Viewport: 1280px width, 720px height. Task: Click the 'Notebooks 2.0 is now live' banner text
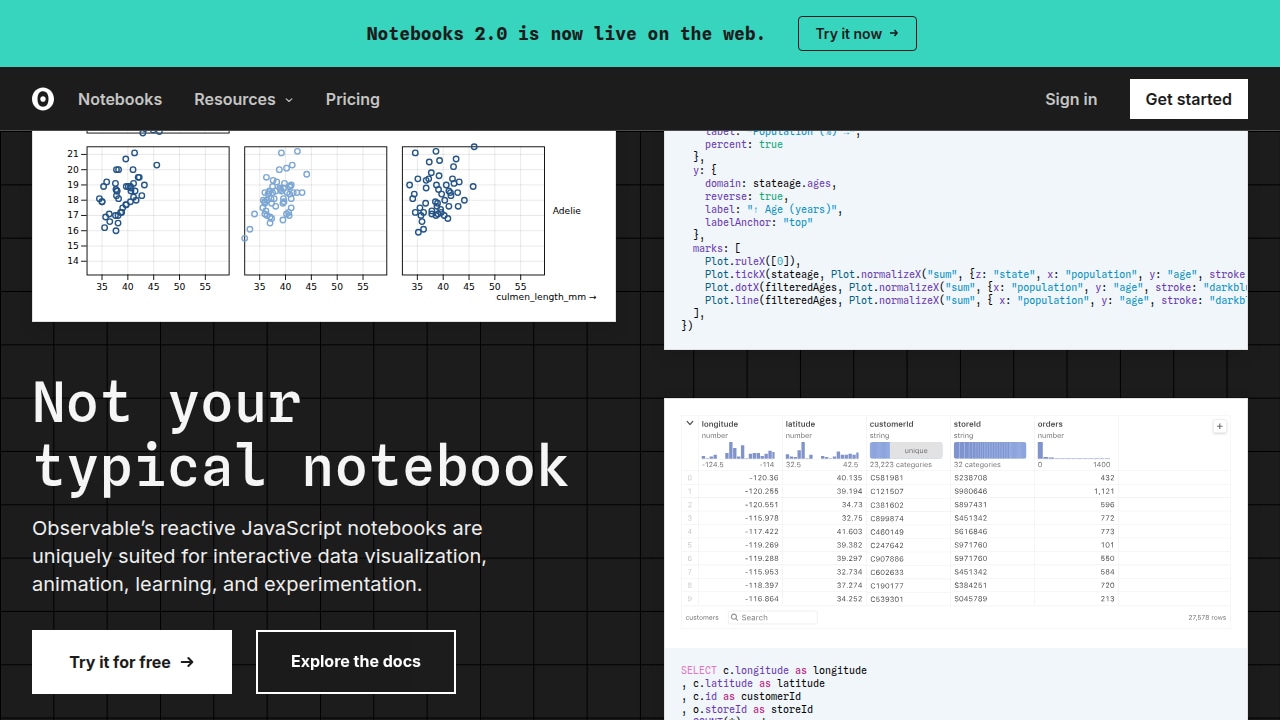point(566,33)
